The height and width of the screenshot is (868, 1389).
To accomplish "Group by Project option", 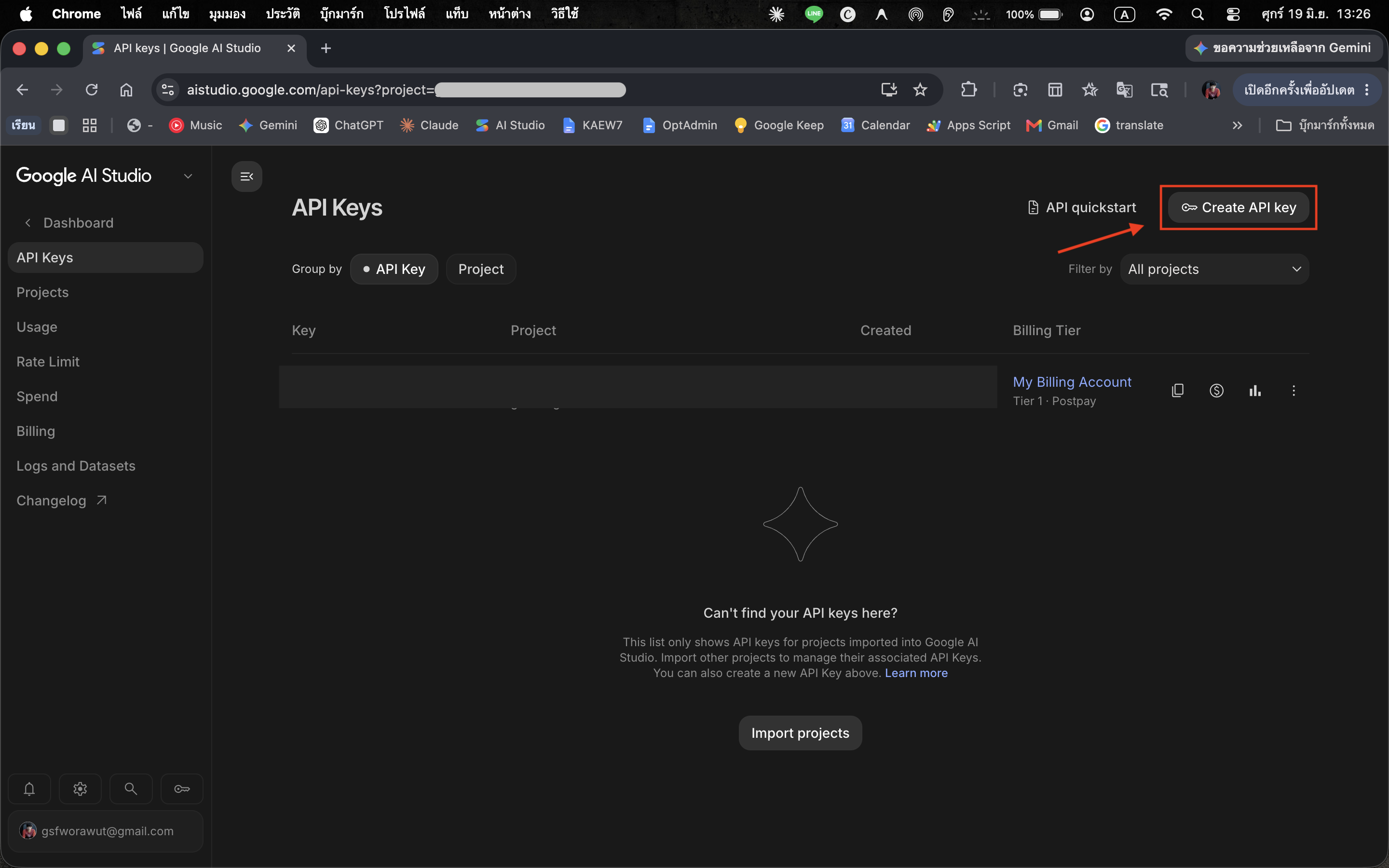I will tap(481, 269).
